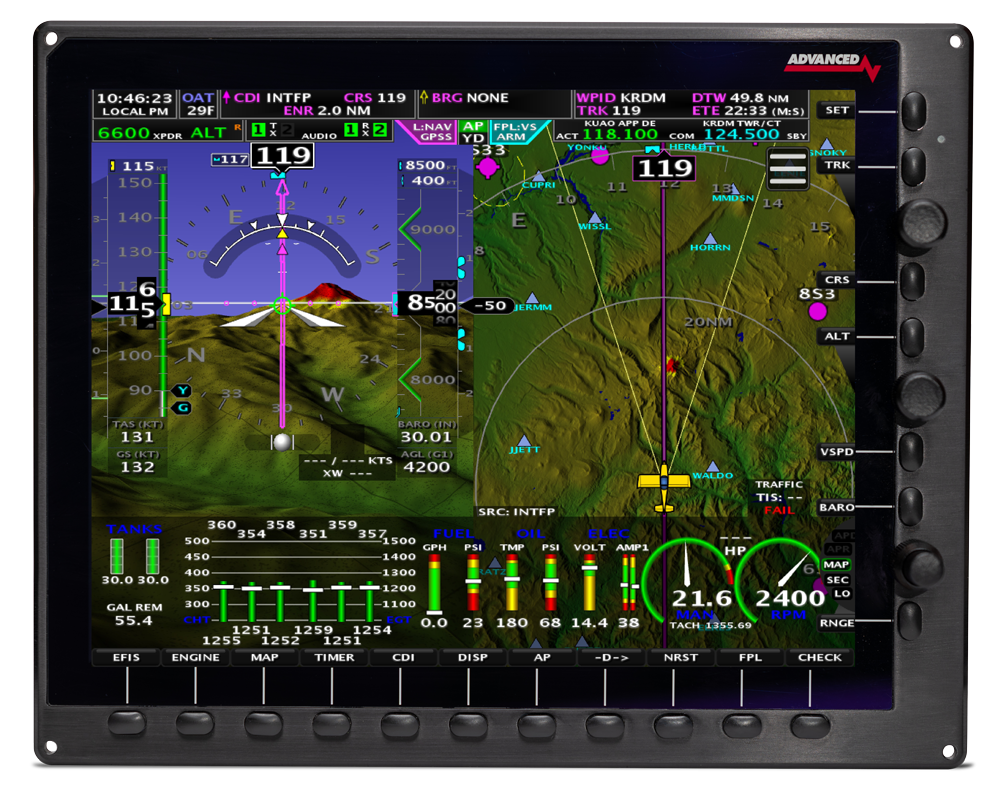Switch to the EFIS page softkey
The image size is (1000, 805).
coord(125,657)
